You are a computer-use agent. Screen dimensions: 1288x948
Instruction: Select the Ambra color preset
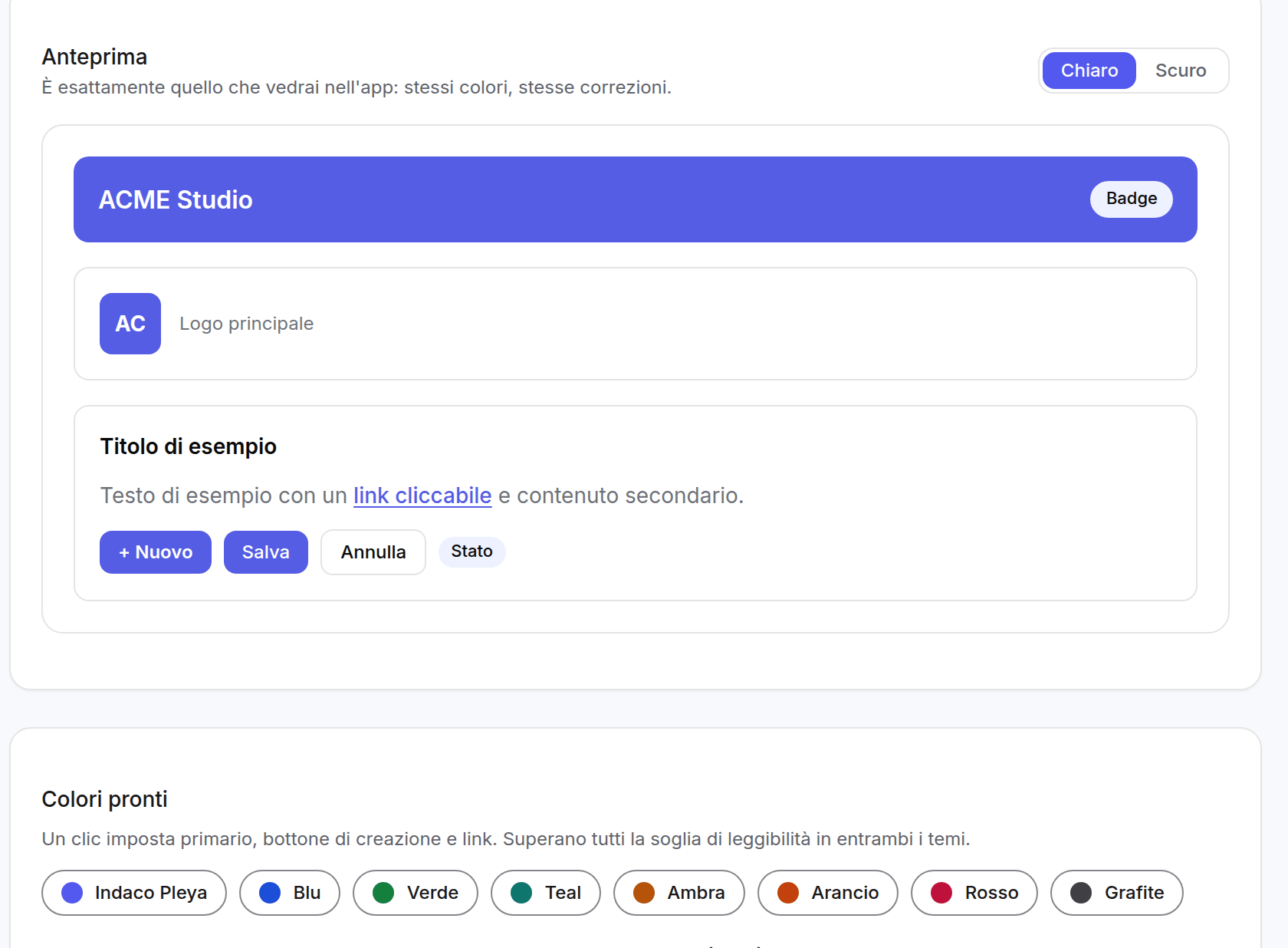tap(679, 893)
